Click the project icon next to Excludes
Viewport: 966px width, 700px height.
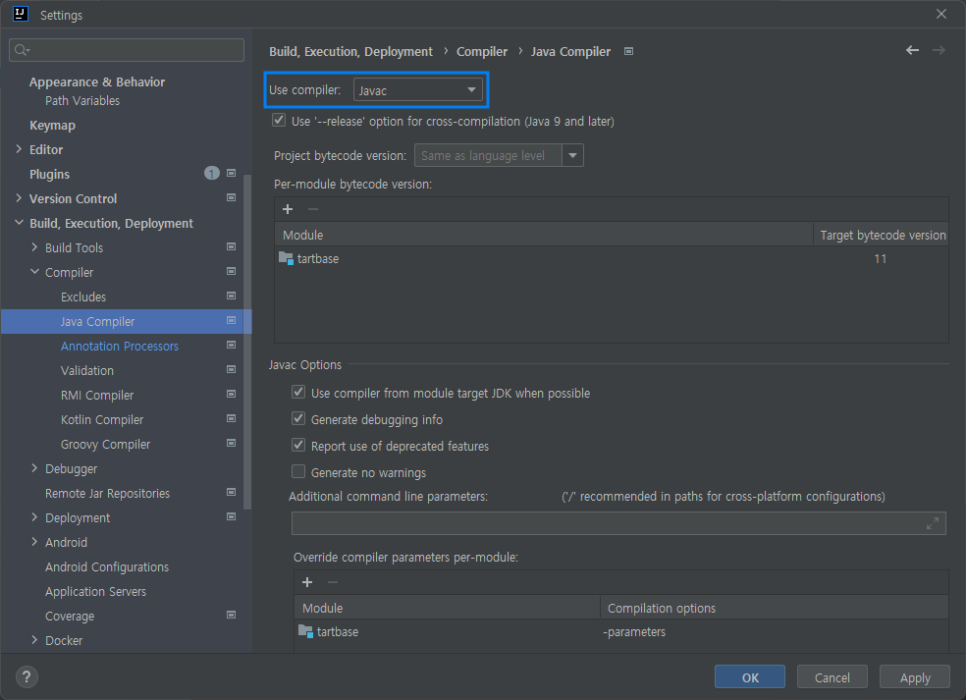[232, 296]
